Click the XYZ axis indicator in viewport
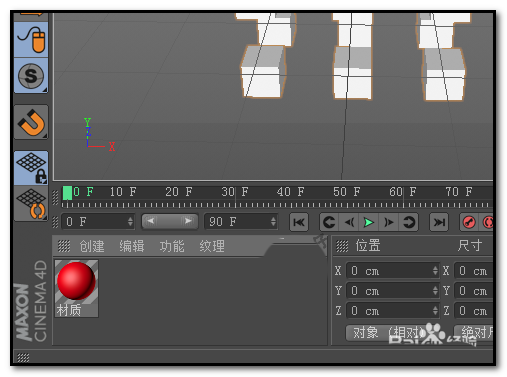 coord(99,134)
